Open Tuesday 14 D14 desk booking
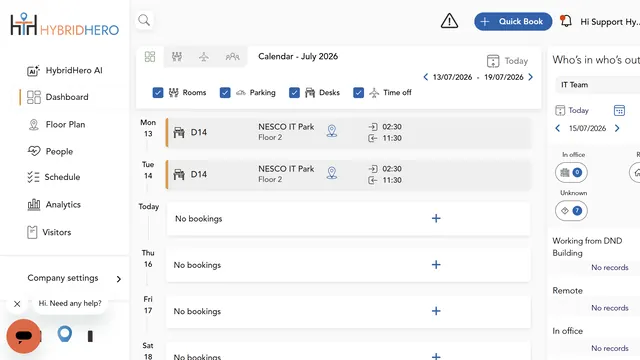The image size is (640, 360). tap(349, 175)
